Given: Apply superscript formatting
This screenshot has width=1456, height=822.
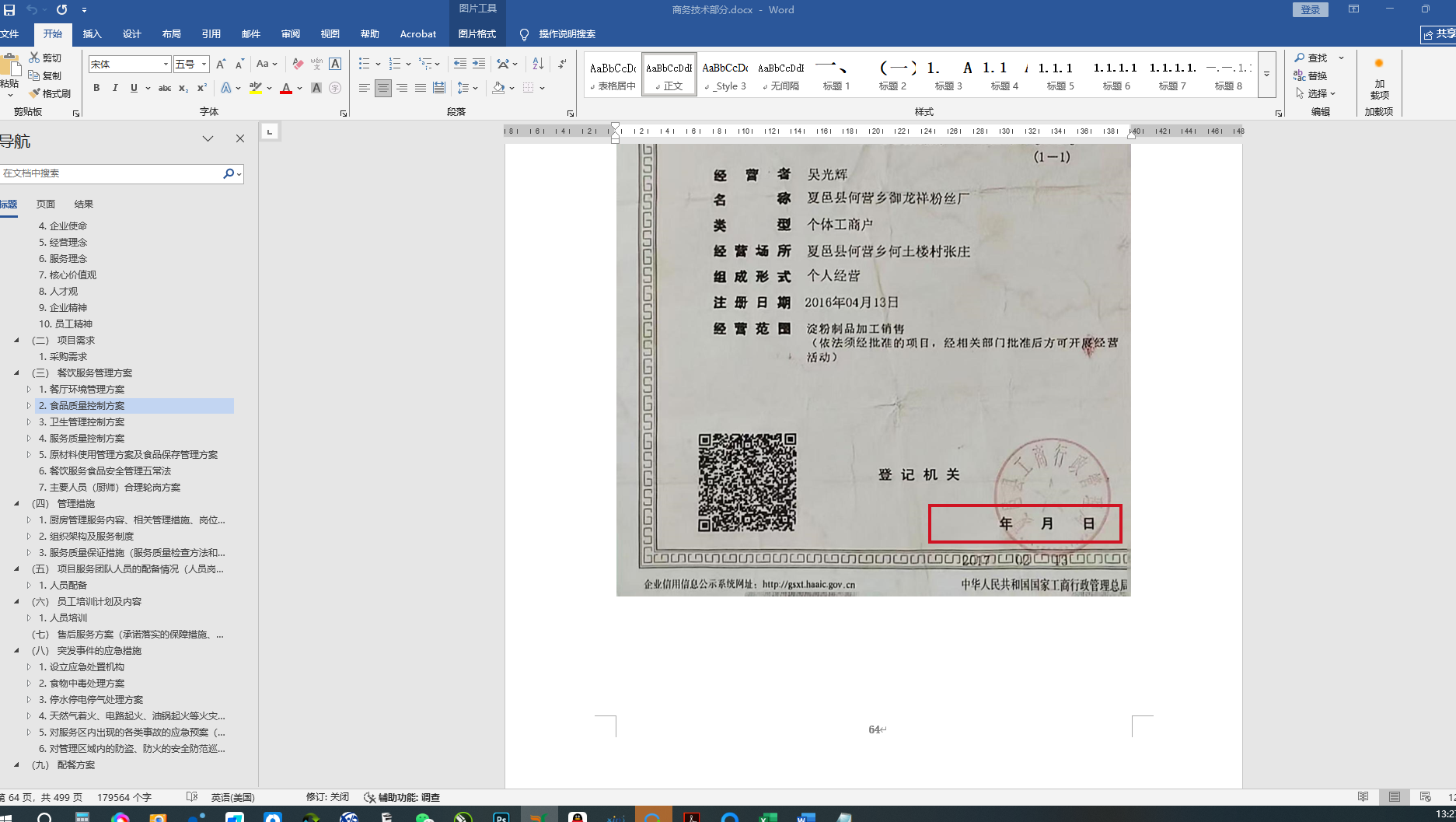Looking at the screenshot, I should click(202, 88).
